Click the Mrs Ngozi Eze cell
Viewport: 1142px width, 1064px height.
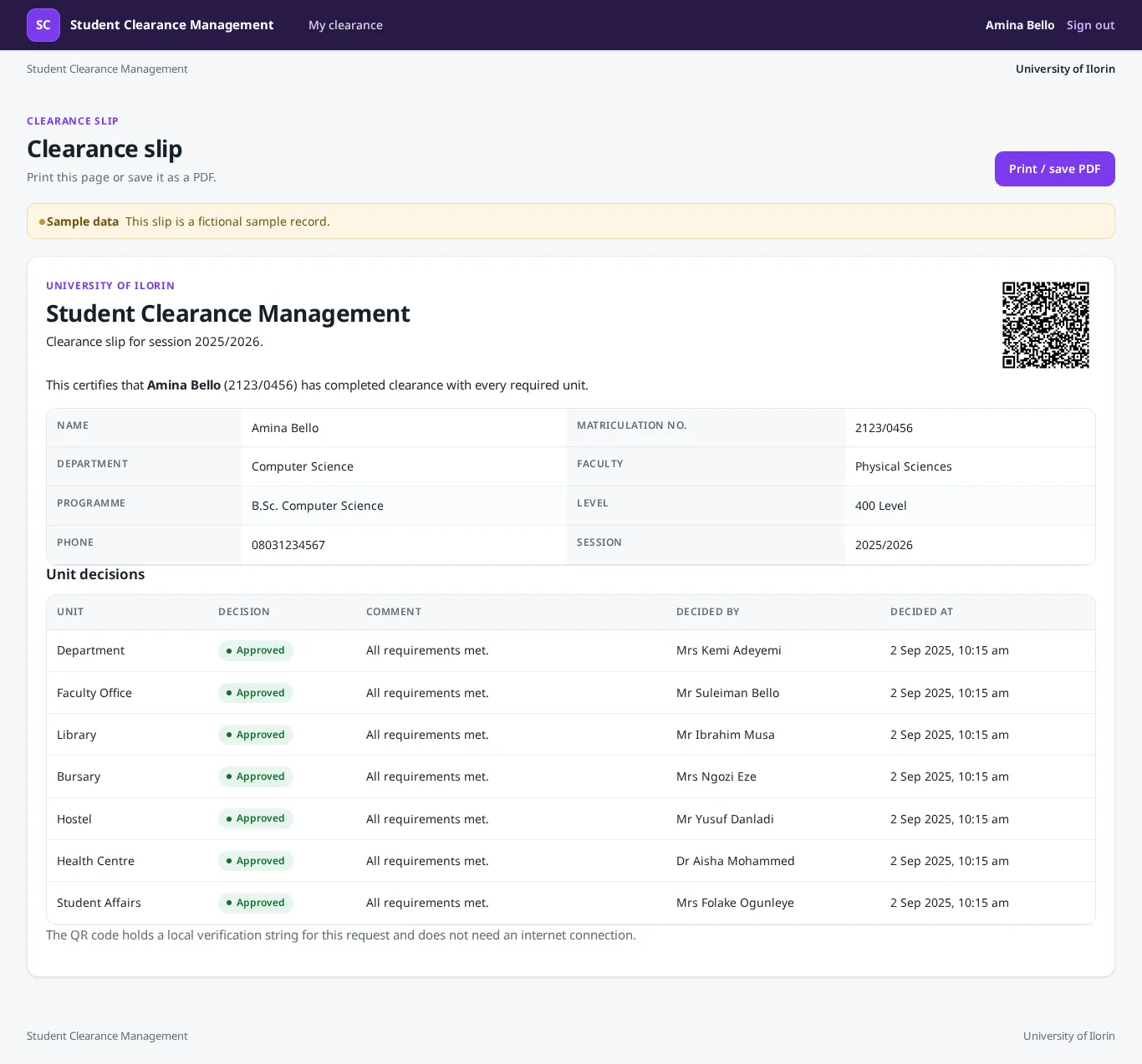[716, 776]
